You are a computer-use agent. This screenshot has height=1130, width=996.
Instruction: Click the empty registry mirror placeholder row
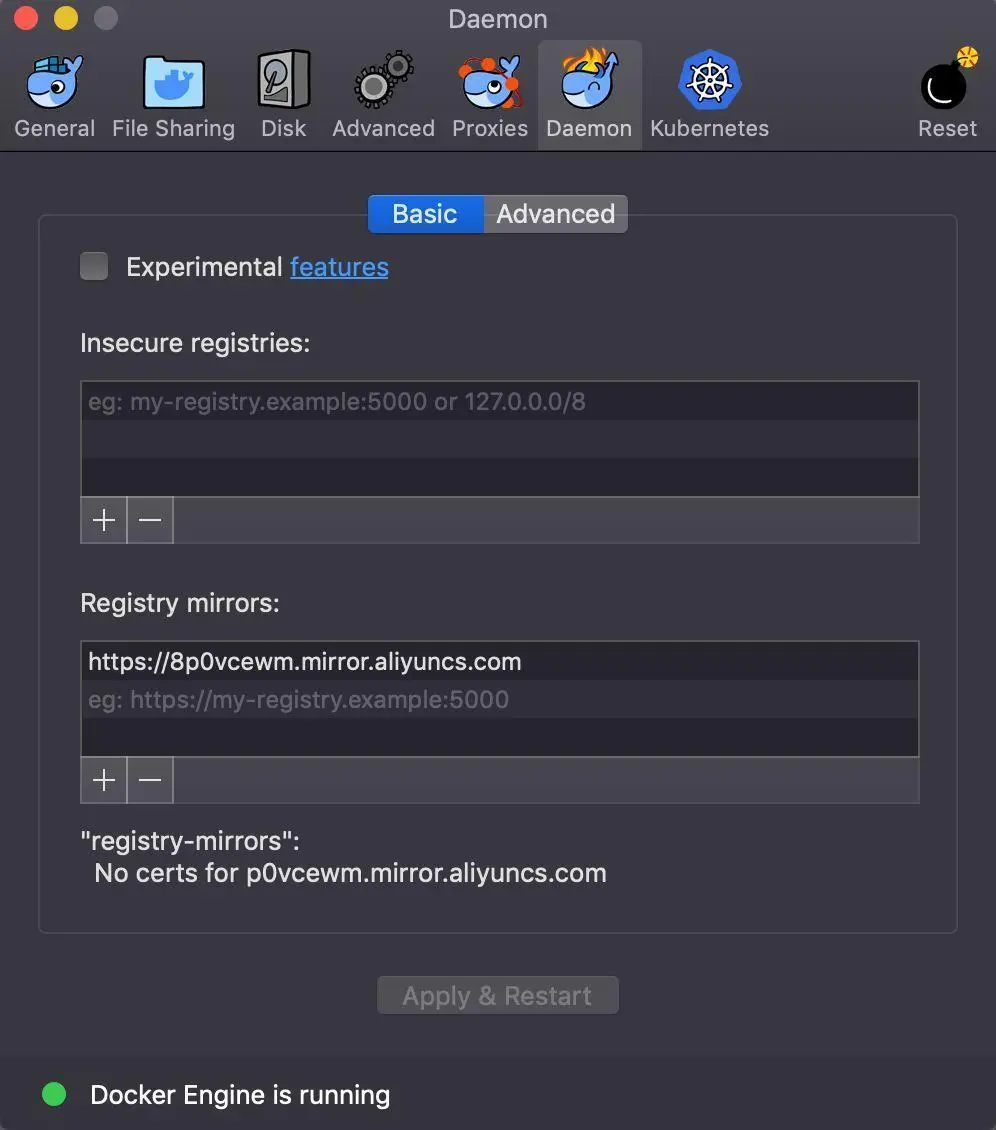pyautogui.click(x=499, y=700)
